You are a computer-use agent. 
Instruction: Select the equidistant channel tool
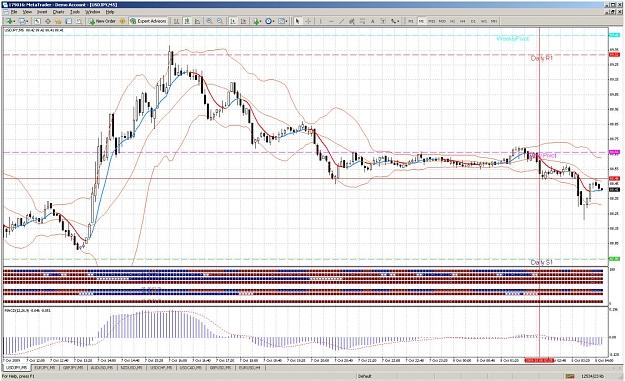click(x=352, y=21)
